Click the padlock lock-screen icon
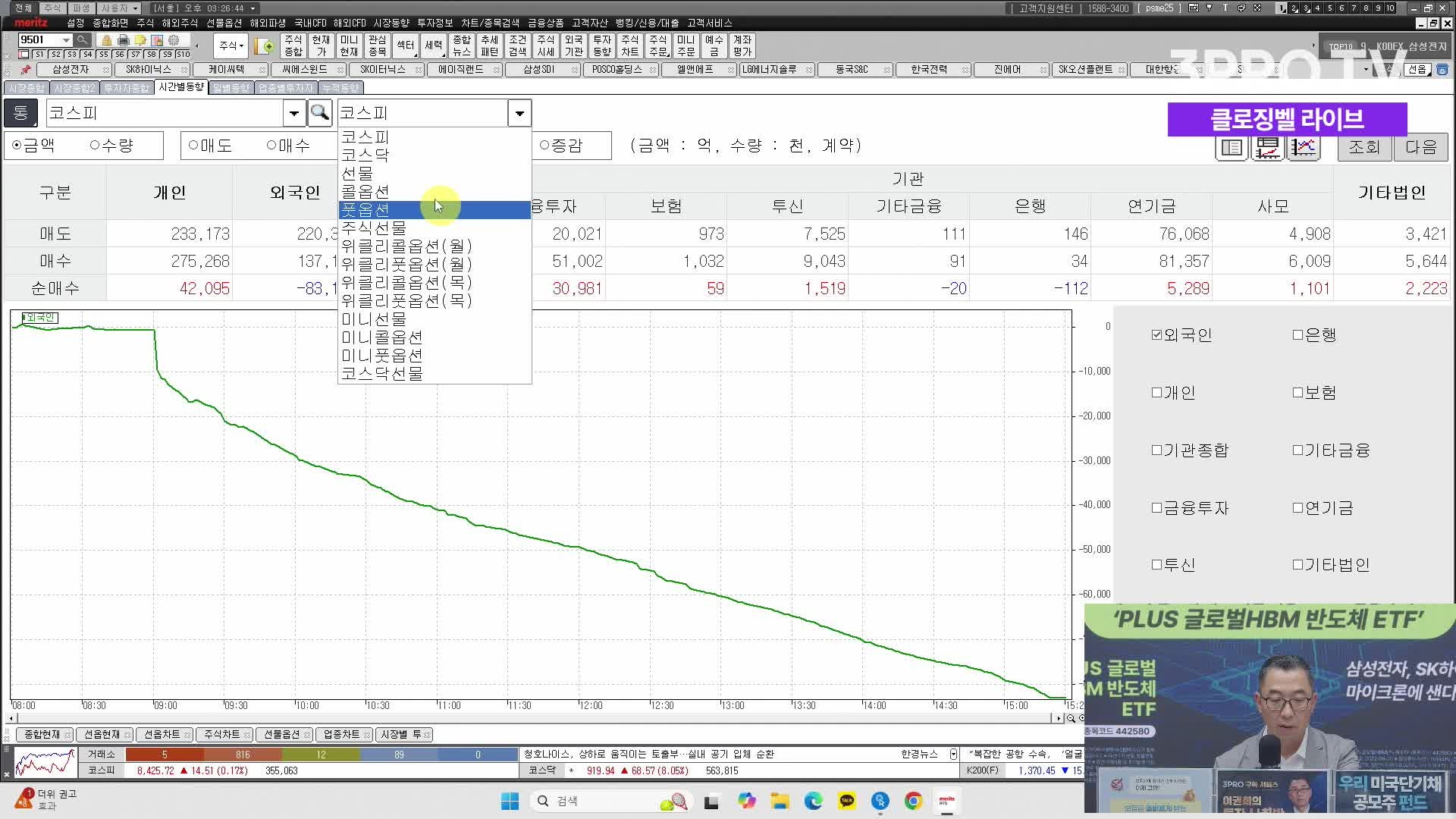The image size is (1456, 819). 106,40
